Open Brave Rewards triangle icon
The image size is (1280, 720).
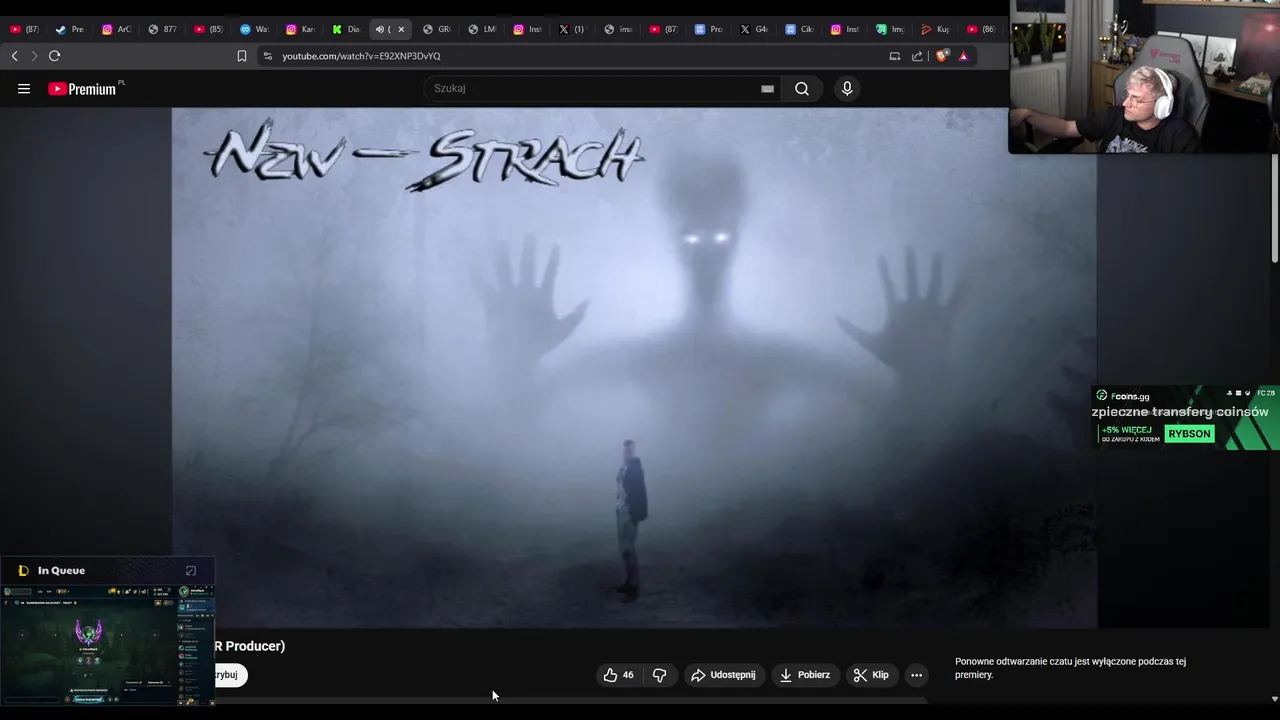pos(963,56)
